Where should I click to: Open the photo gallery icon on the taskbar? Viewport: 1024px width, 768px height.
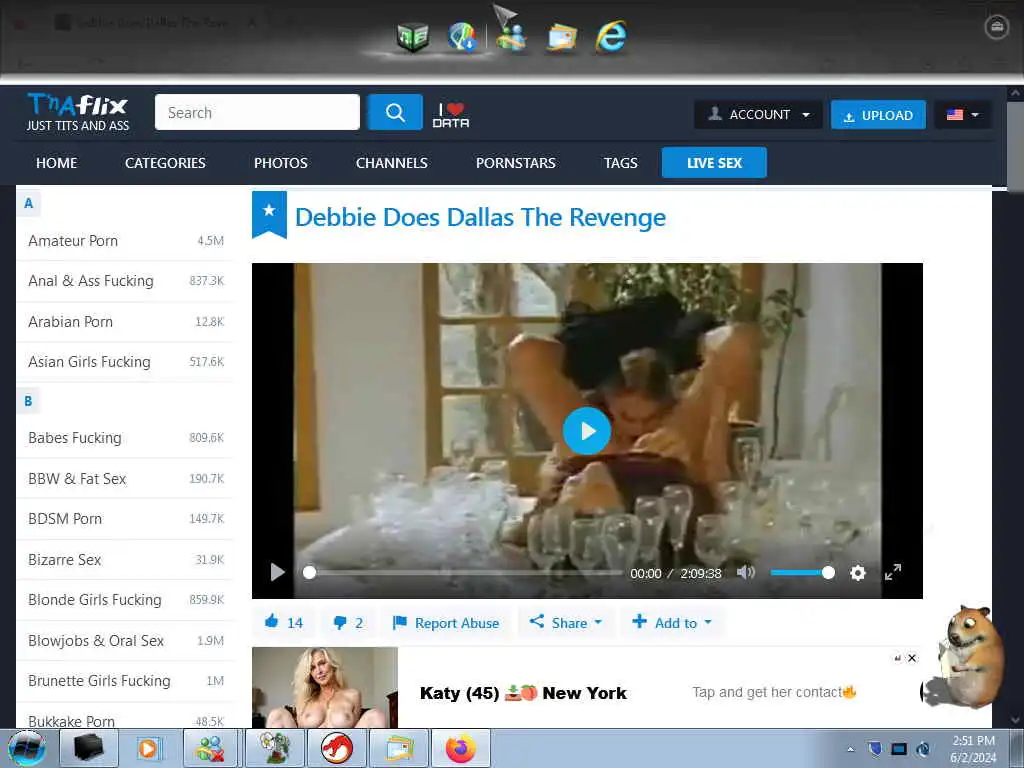[x=398, y=748]
